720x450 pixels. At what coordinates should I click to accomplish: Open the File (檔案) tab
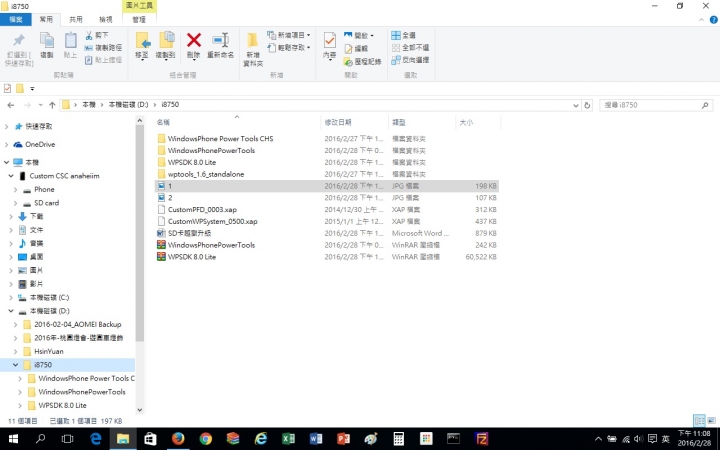[x=16, y=19]
